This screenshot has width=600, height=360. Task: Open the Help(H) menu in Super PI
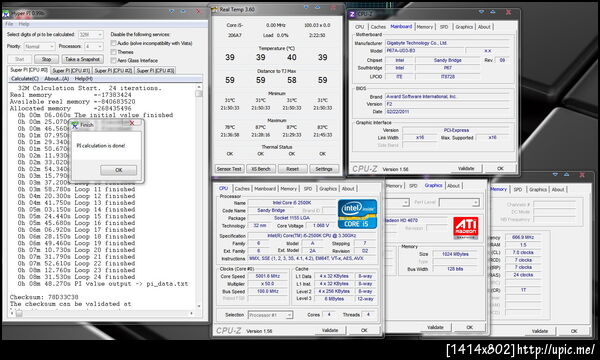point(83,78)
